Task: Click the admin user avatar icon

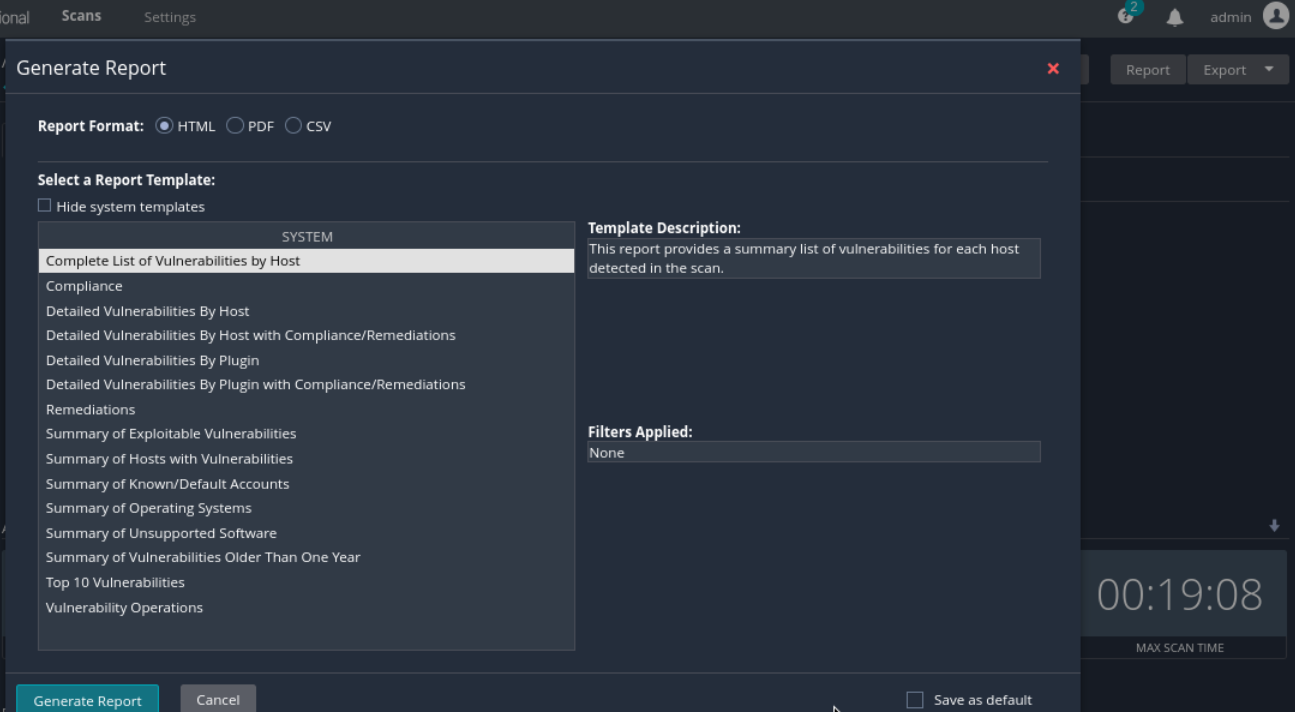Action: (x=1275, y=16)
